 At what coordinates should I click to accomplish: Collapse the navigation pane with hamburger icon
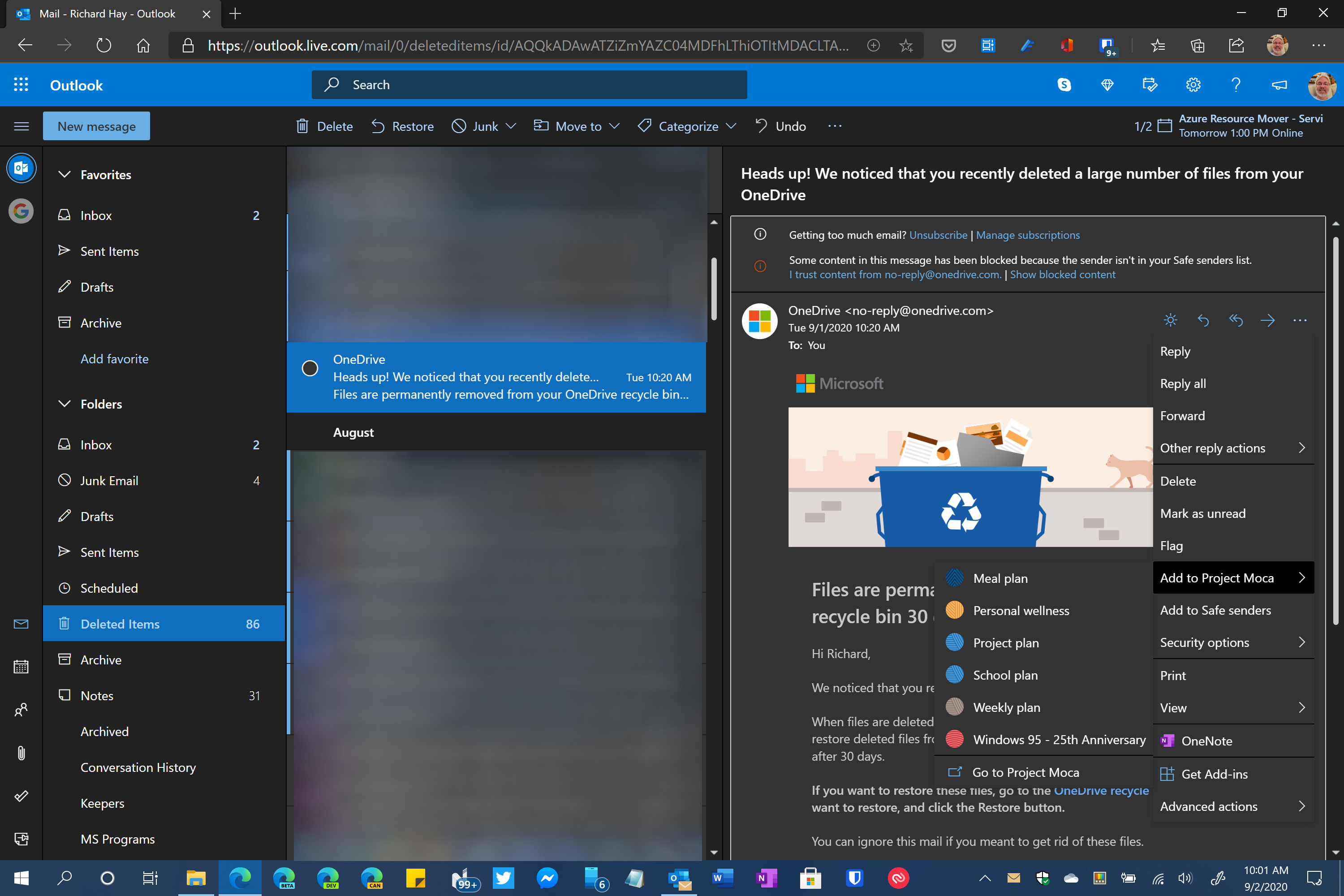(21, 126)
